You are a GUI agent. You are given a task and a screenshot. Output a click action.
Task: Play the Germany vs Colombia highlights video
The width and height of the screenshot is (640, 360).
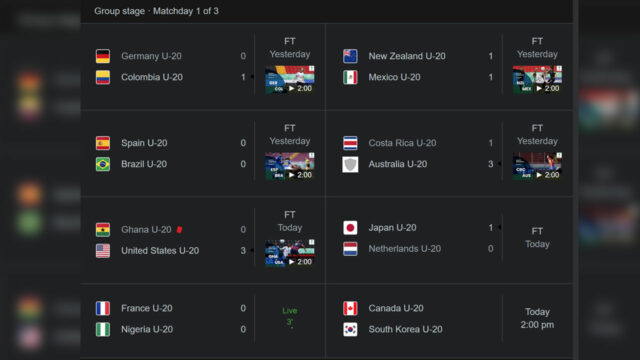[x=290, y=80]
